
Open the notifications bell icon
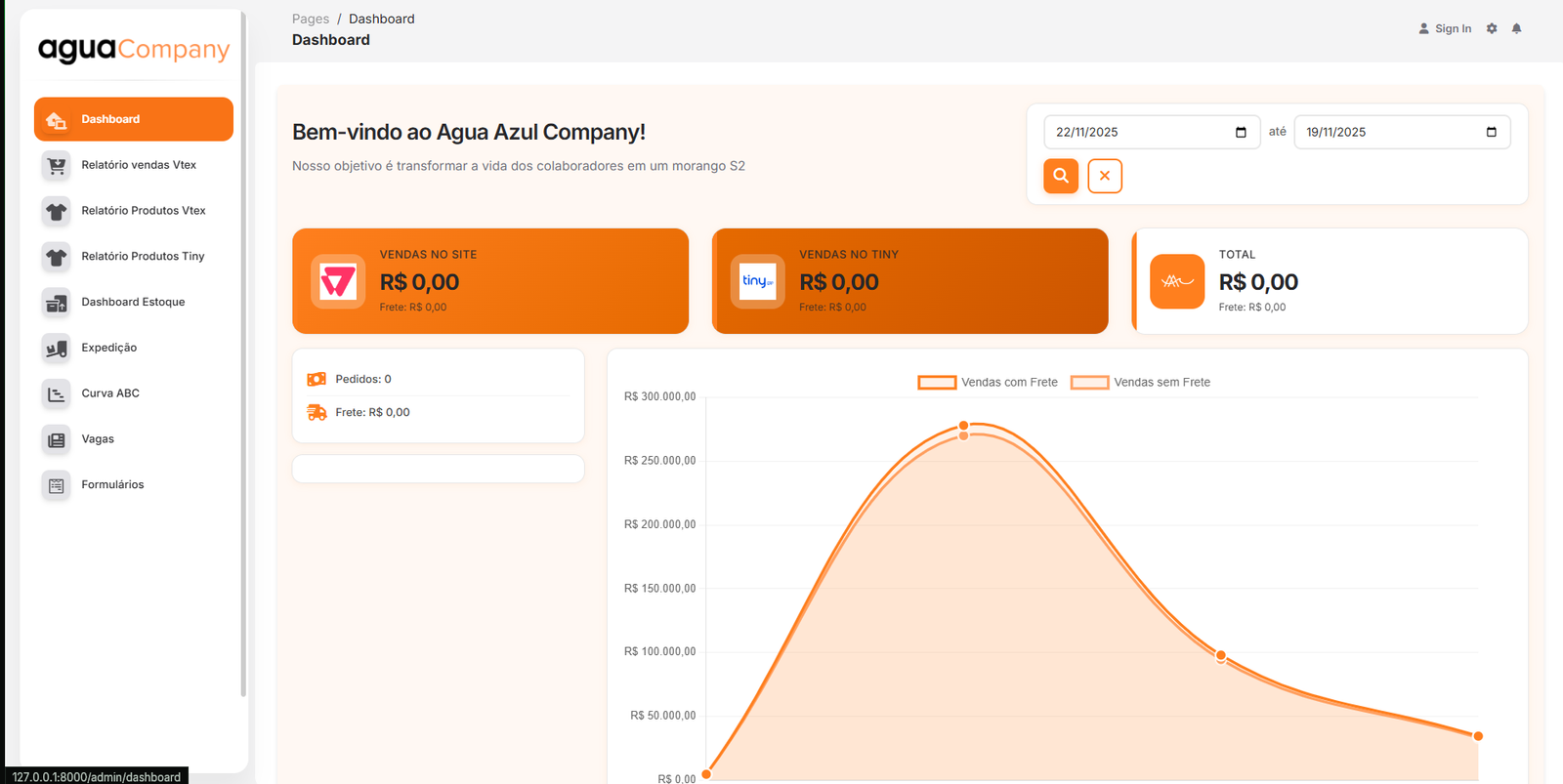coord(1516,28)
